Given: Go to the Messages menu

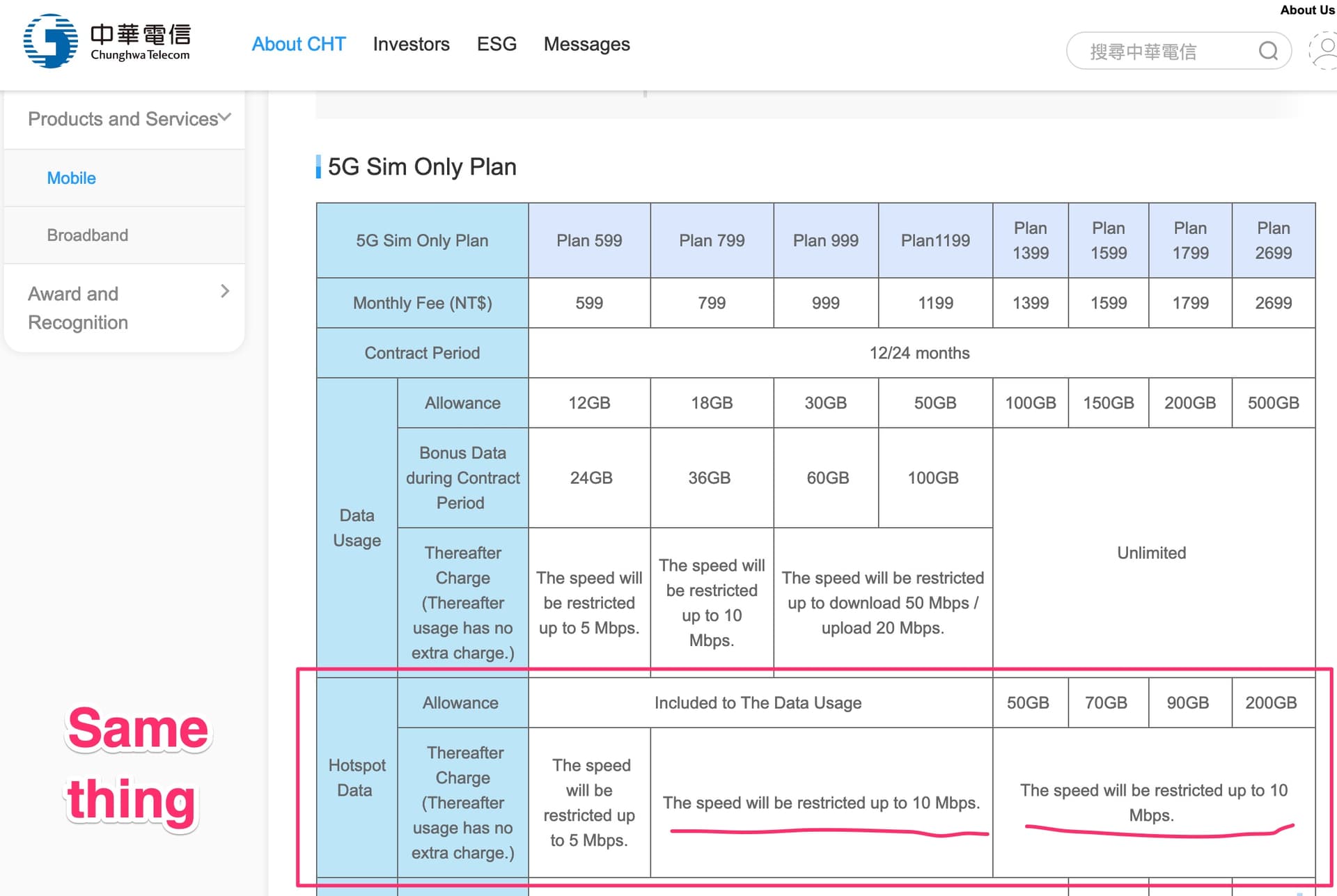Looking at the screenshot, I should click(x=586, y=44).
